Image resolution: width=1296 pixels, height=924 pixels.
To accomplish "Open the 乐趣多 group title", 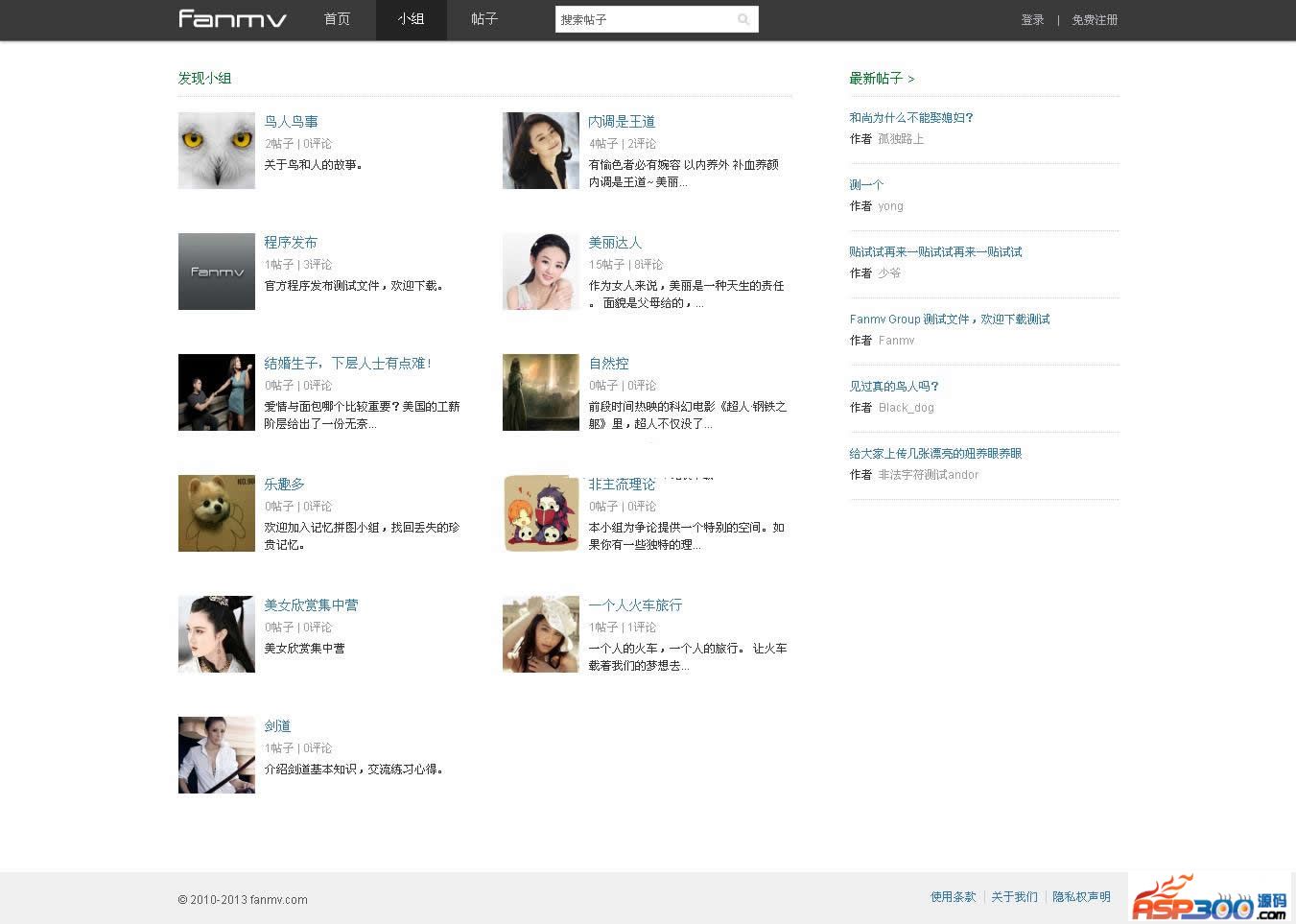I will [x=284, y=485].
